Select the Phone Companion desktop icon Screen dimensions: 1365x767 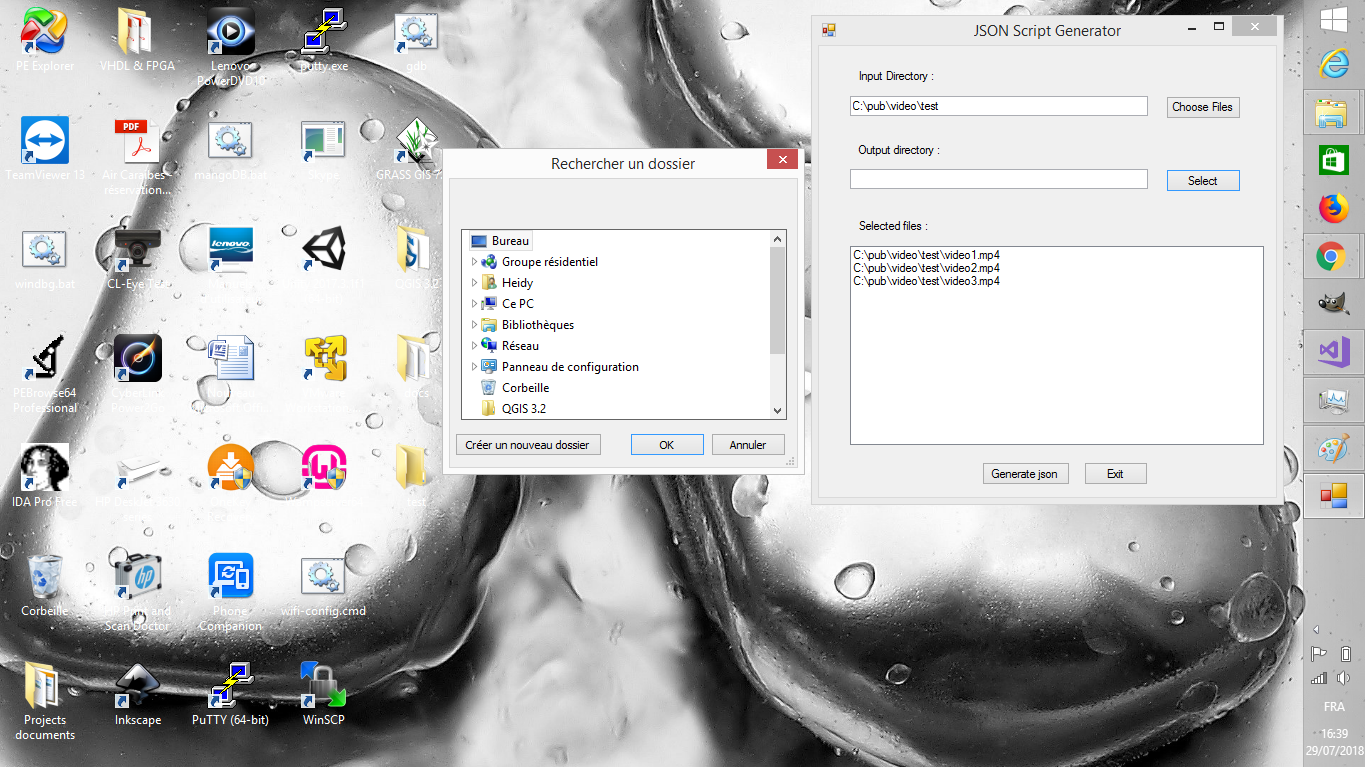[x=231, y=592]
